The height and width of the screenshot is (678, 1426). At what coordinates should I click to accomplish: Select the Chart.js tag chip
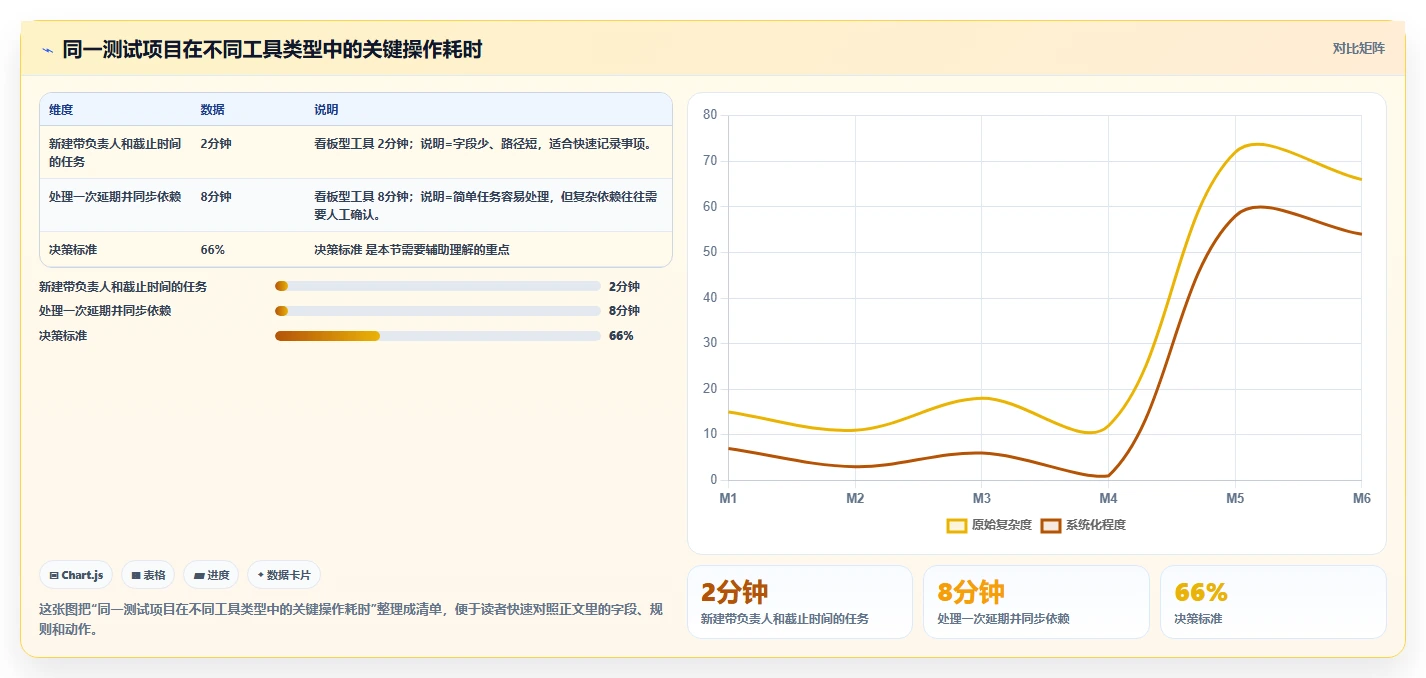(x=76, y=575)
